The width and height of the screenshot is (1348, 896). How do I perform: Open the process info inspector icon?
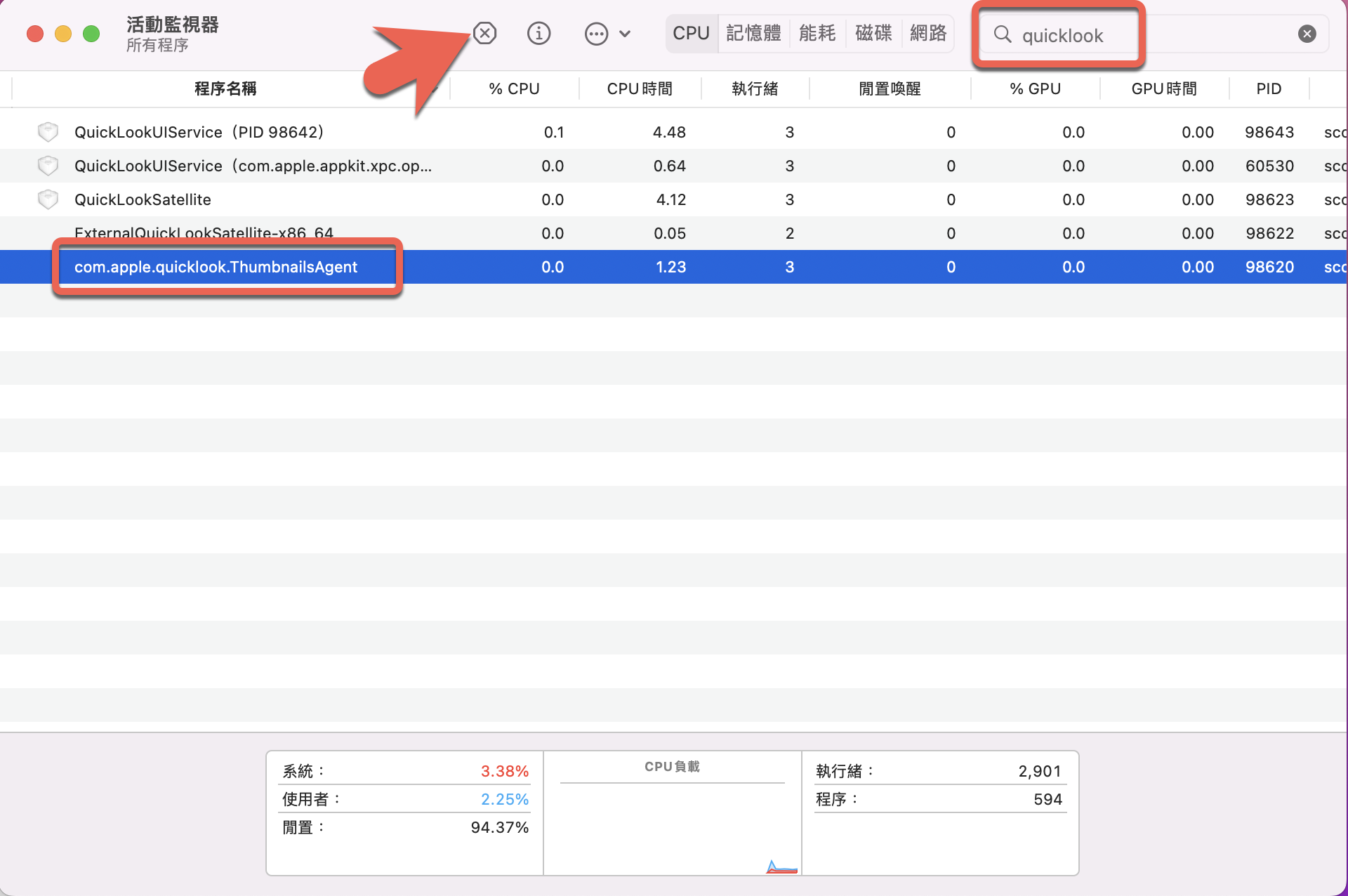(538, 33)
